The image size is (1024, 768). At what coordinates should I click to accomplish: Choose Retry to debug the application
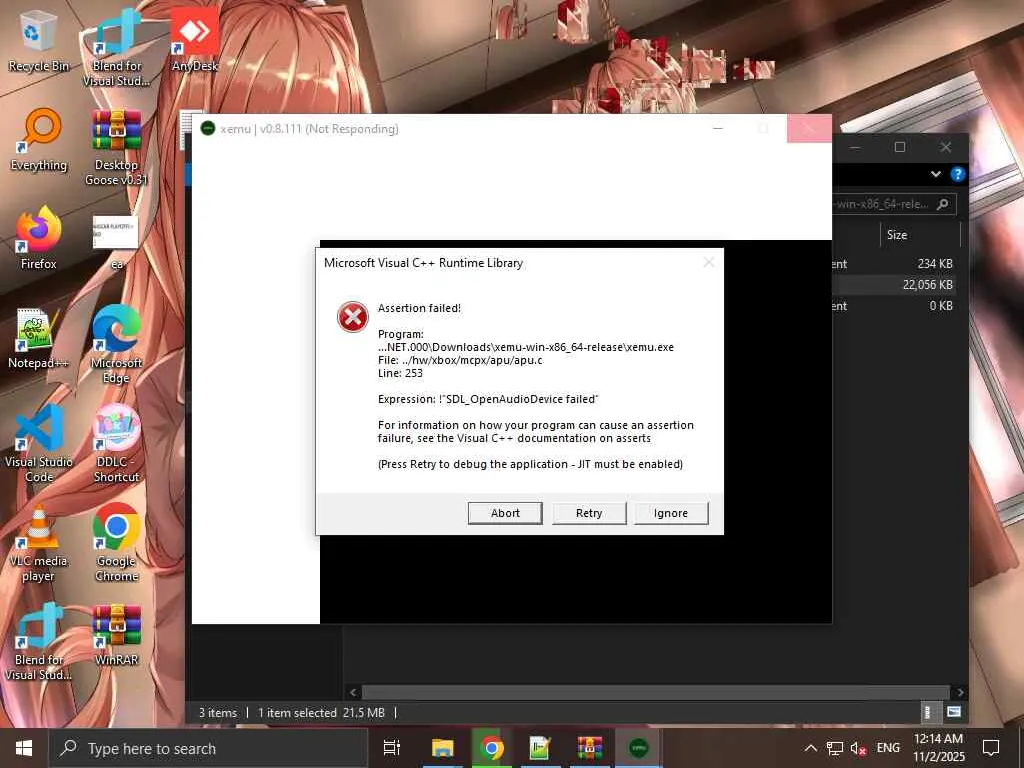[588, 513]
